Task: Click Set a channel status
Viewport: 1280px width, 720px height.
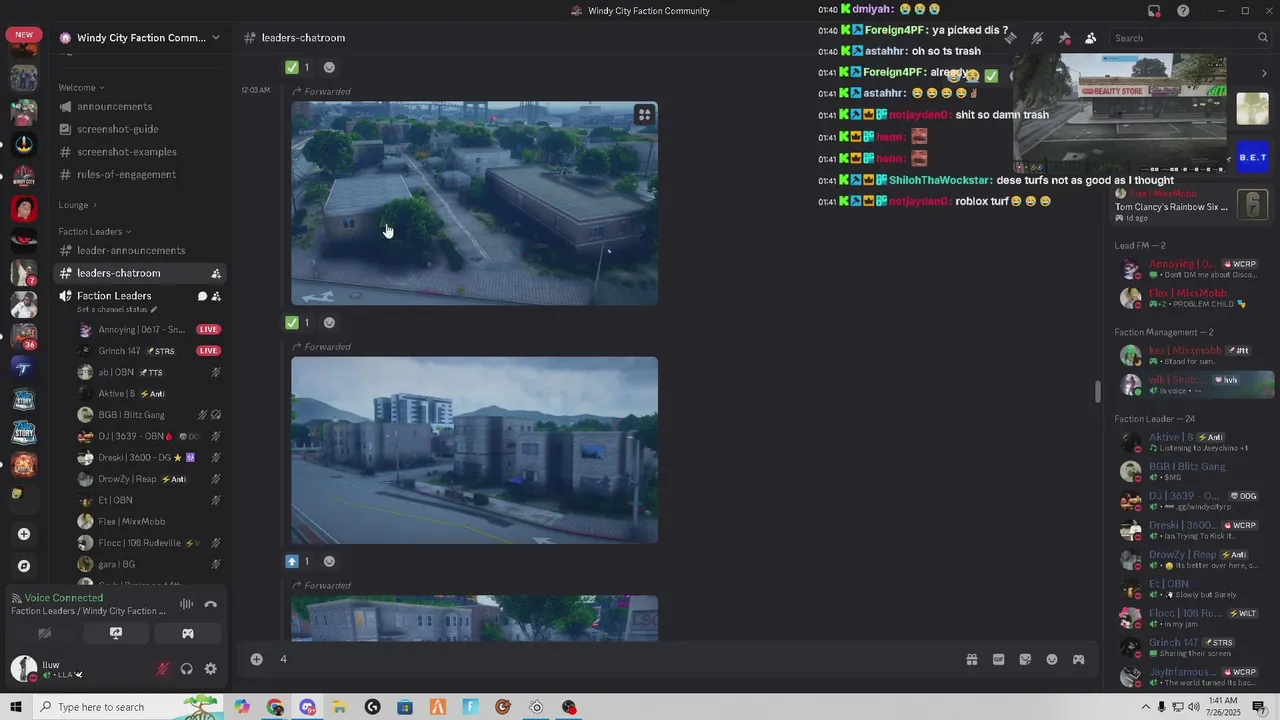Action: click(x=117, y=309)
